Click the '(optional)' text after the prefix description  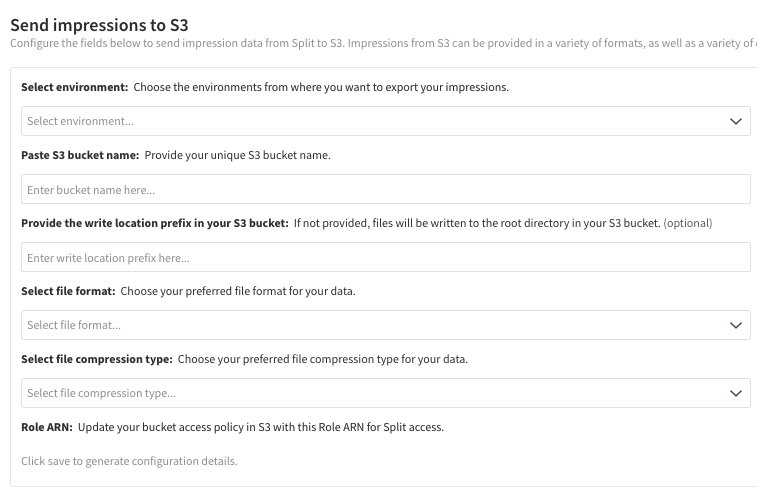click(687, 223)
